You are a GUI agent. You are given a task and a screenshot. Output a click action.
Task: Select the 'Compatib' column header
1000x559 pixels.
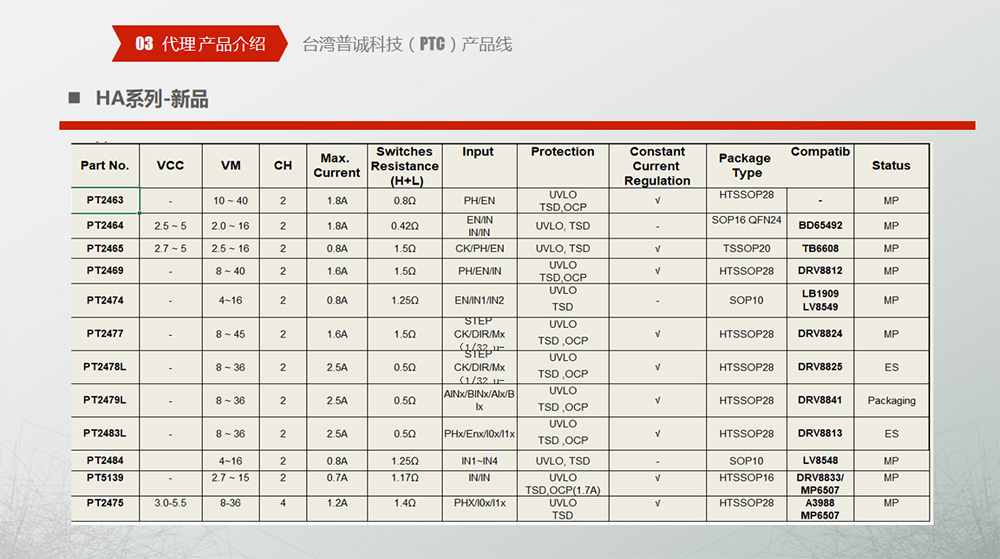tap(820, 152)
